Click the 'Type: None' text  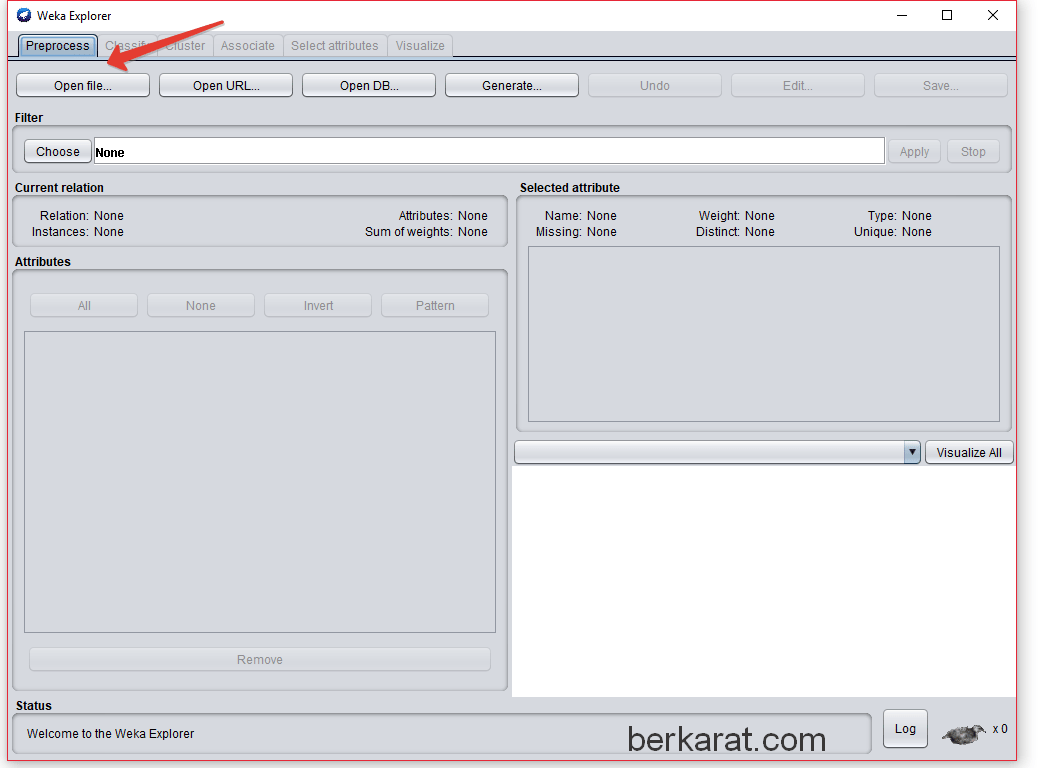pyautogui.click(x=900, y=216)
